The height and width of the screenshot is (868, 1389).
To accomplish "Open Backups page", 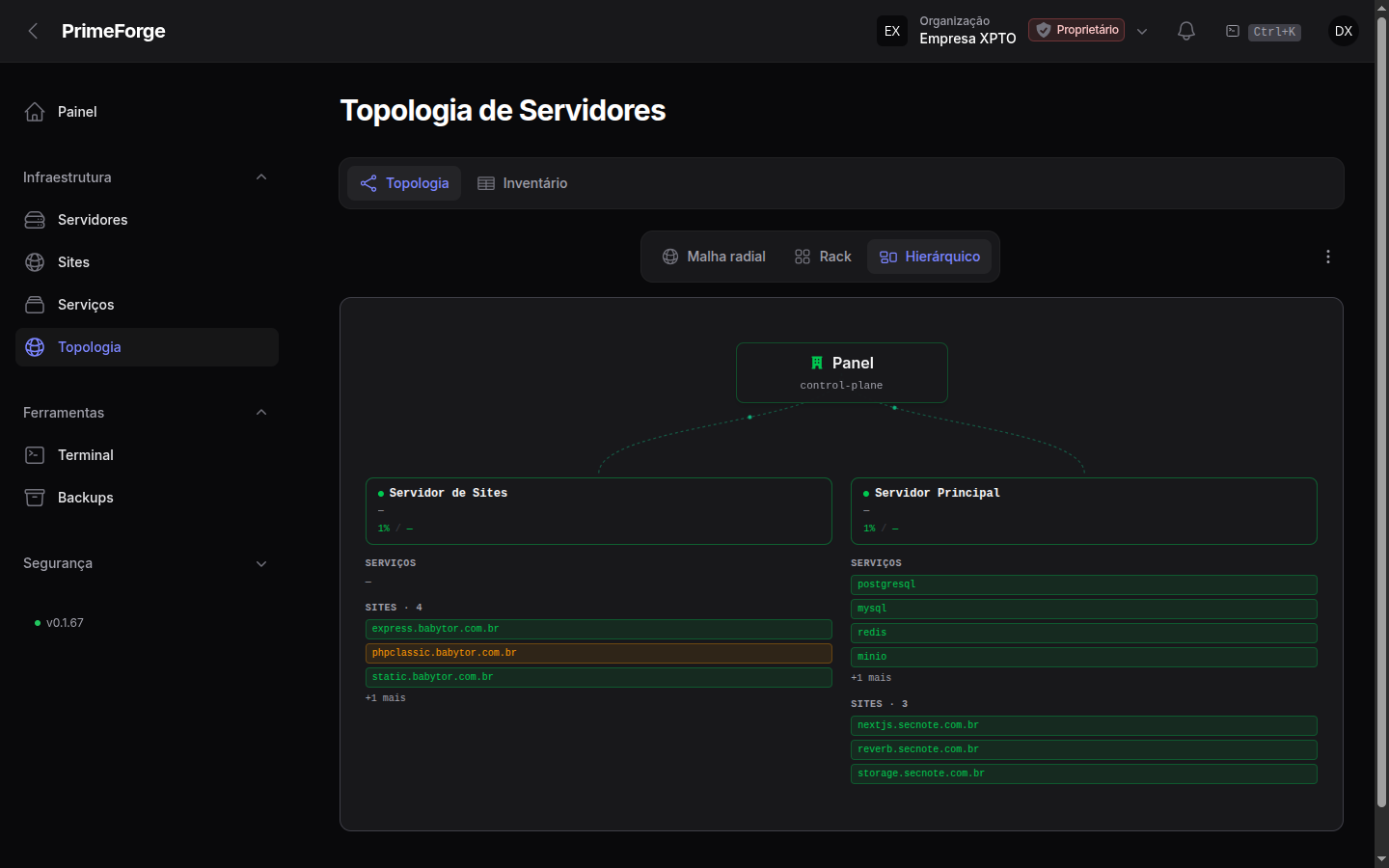I will tap(147, 498).
